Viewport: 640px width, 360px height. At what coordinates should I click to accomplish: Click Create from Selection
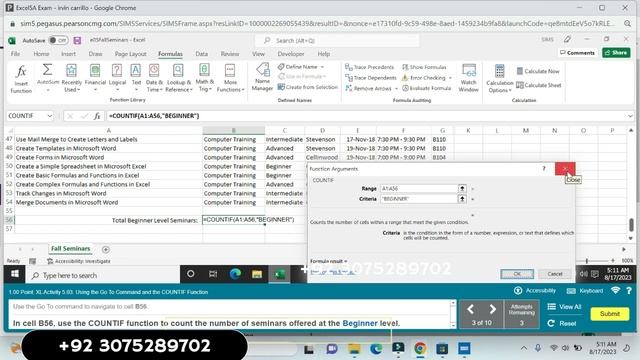click(308, 87)
